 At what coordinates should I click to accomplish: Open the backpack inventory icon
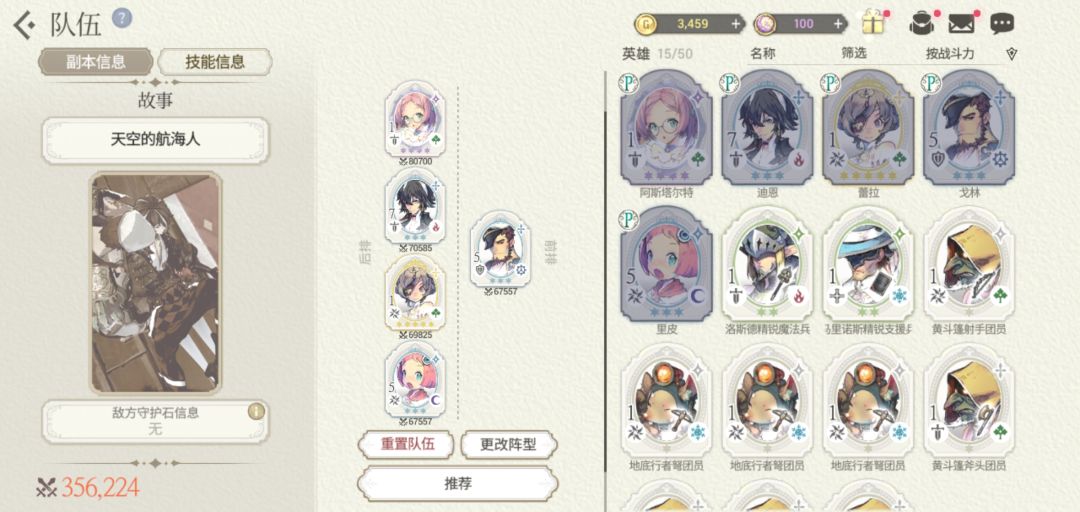tap(921, 23)
